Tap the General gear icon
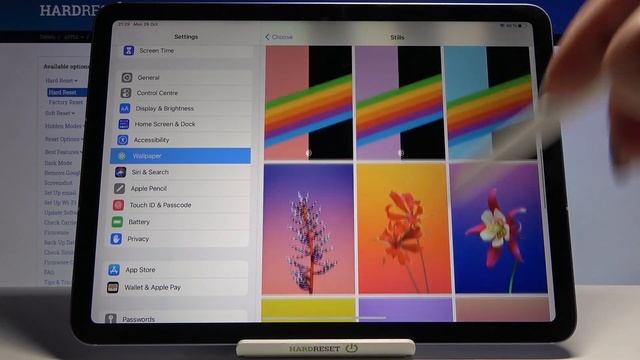 [x=127, y=78]
